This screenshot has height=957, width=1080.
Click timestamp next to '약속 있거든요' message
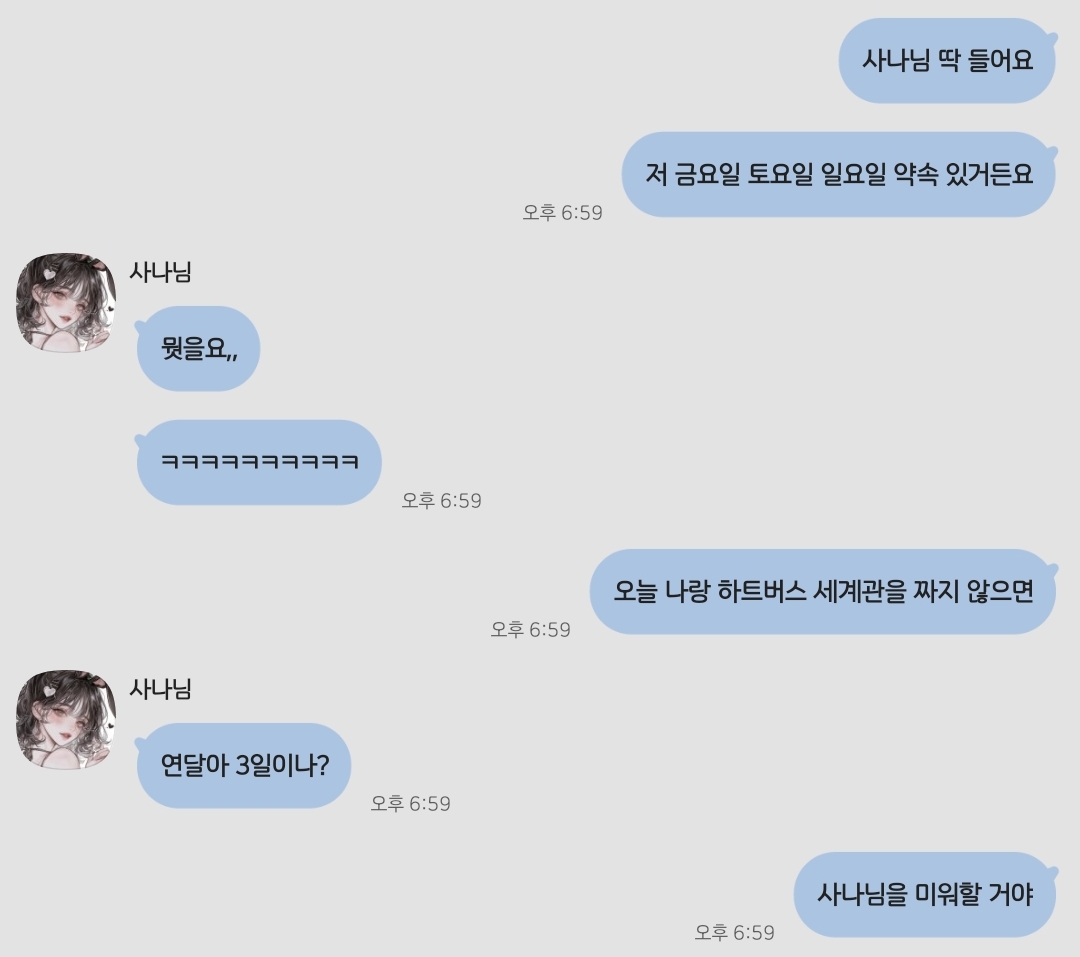point(562,212)
